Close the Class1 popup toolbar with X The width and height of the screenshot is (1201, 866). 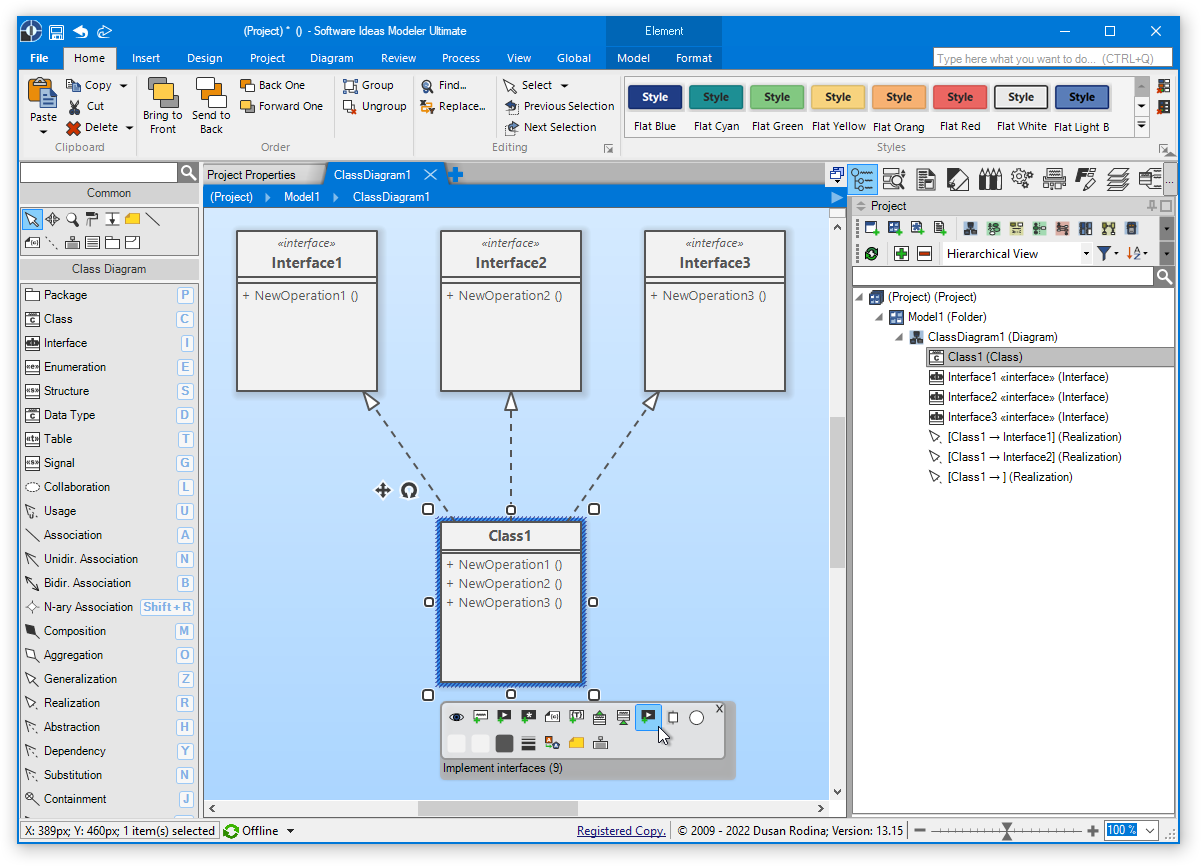719,708
